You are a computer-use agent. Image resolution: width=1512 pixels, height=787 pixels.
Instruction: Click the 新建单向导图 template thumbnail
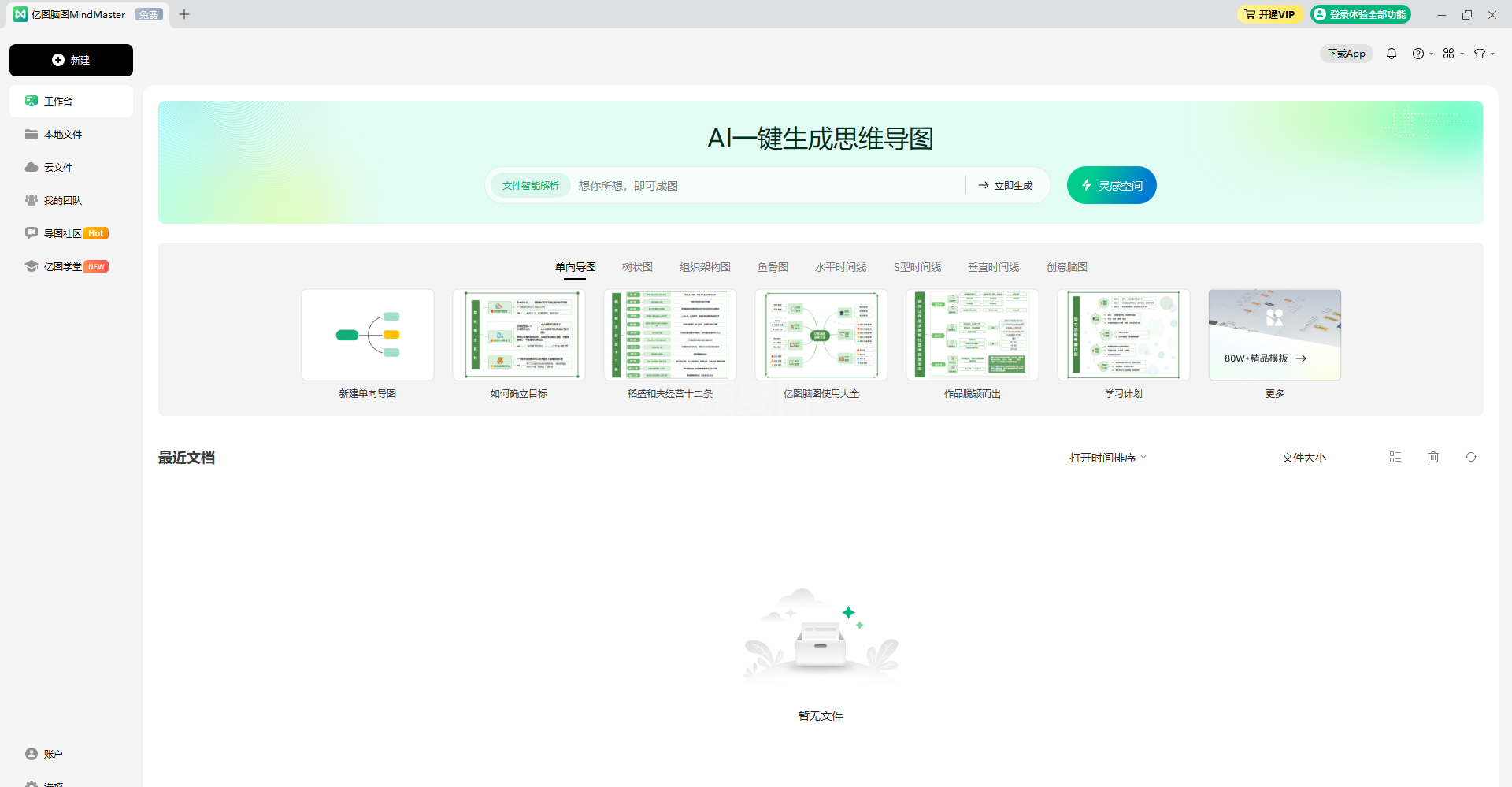368,335
